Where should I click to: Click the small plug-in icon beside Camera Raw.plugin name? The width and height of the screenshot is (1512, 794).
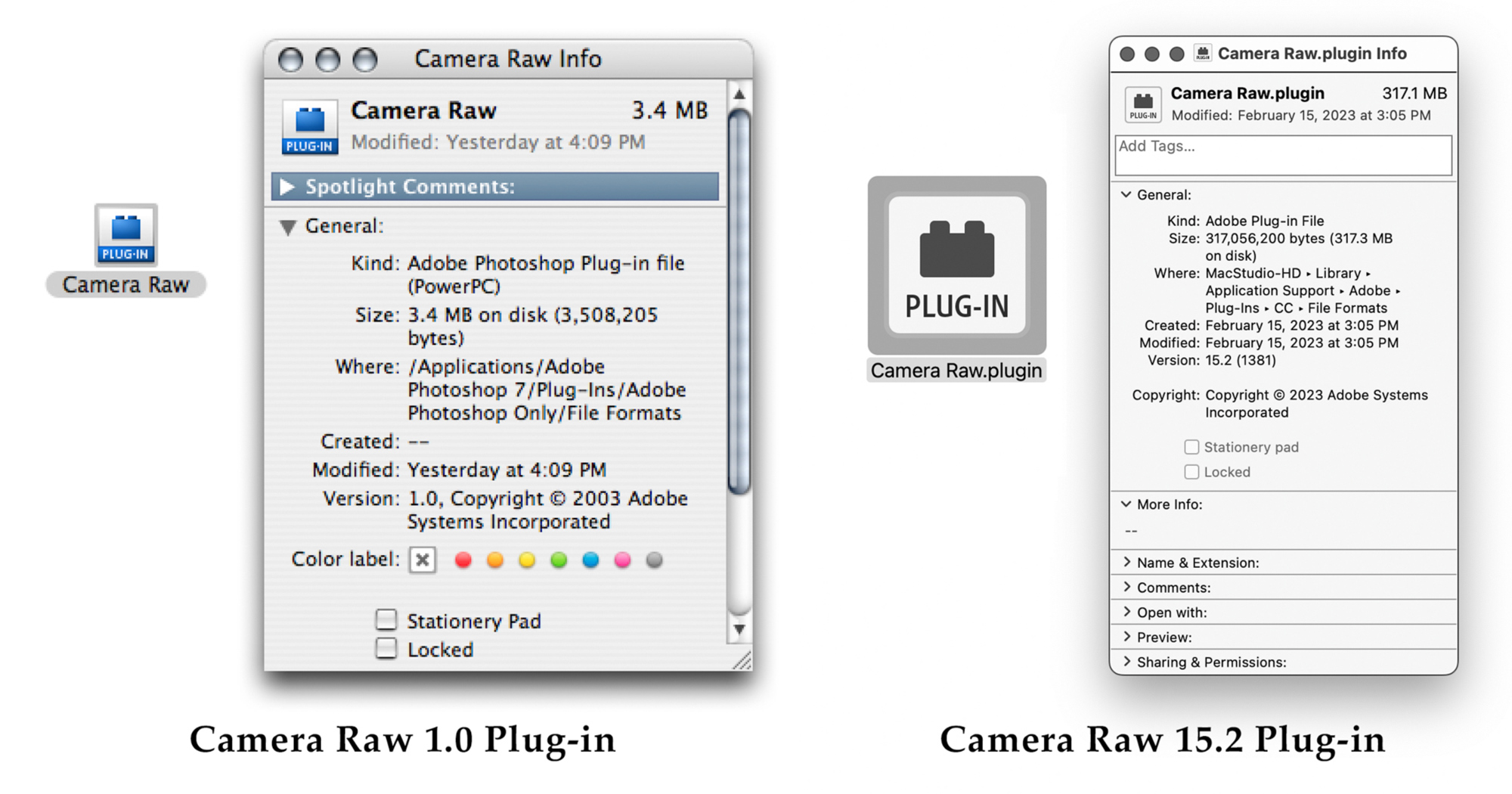[x=1142, y=104]
